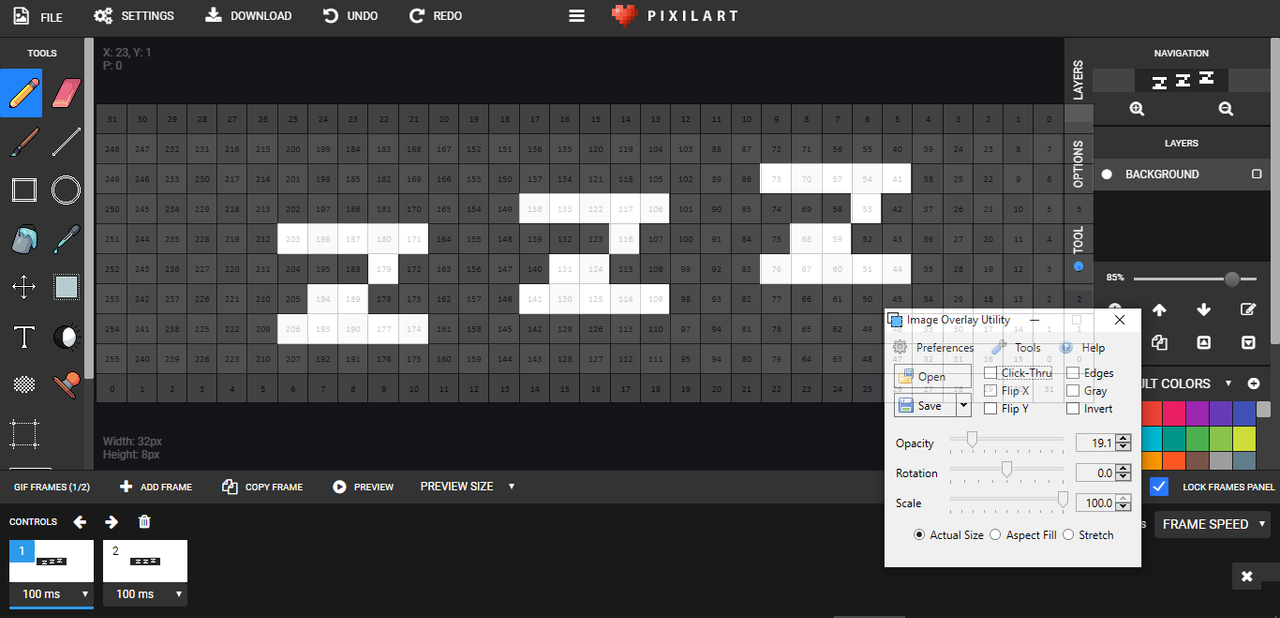The height and width of the screenshot is (618, 1280).
Task: Zoom in using Navigation magnifier plus
Action: [x=1137, y=110]
